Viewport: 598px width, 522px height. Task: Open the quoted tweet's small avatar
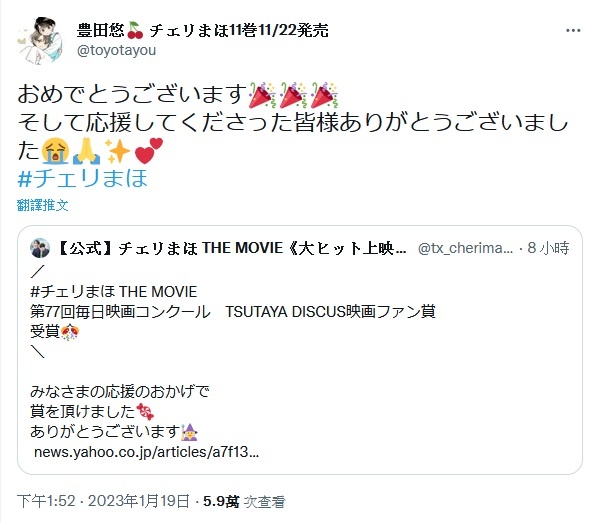pyautogui.click(x=40, y=248)
